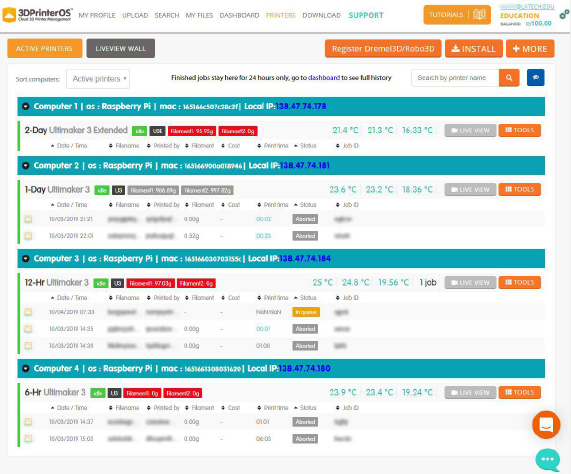Open SEARCH in top navigation

(x=167, y=15)
